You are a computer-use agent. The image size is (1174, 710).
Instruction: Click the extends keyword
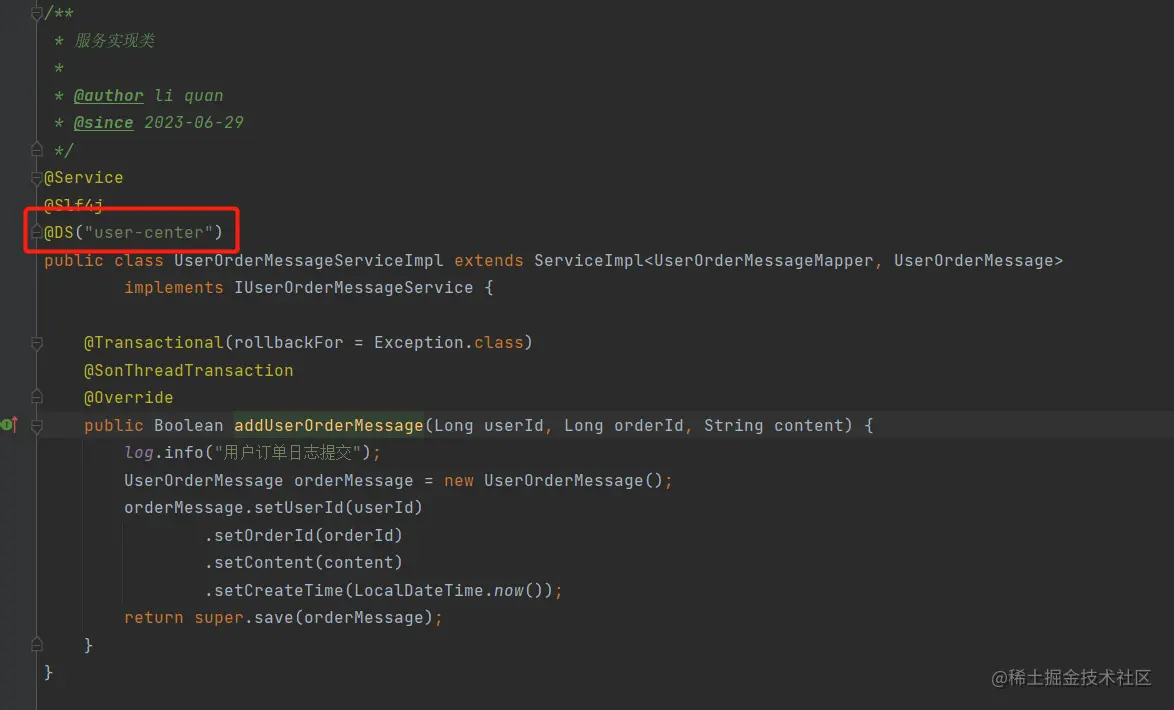click(489, 261)
